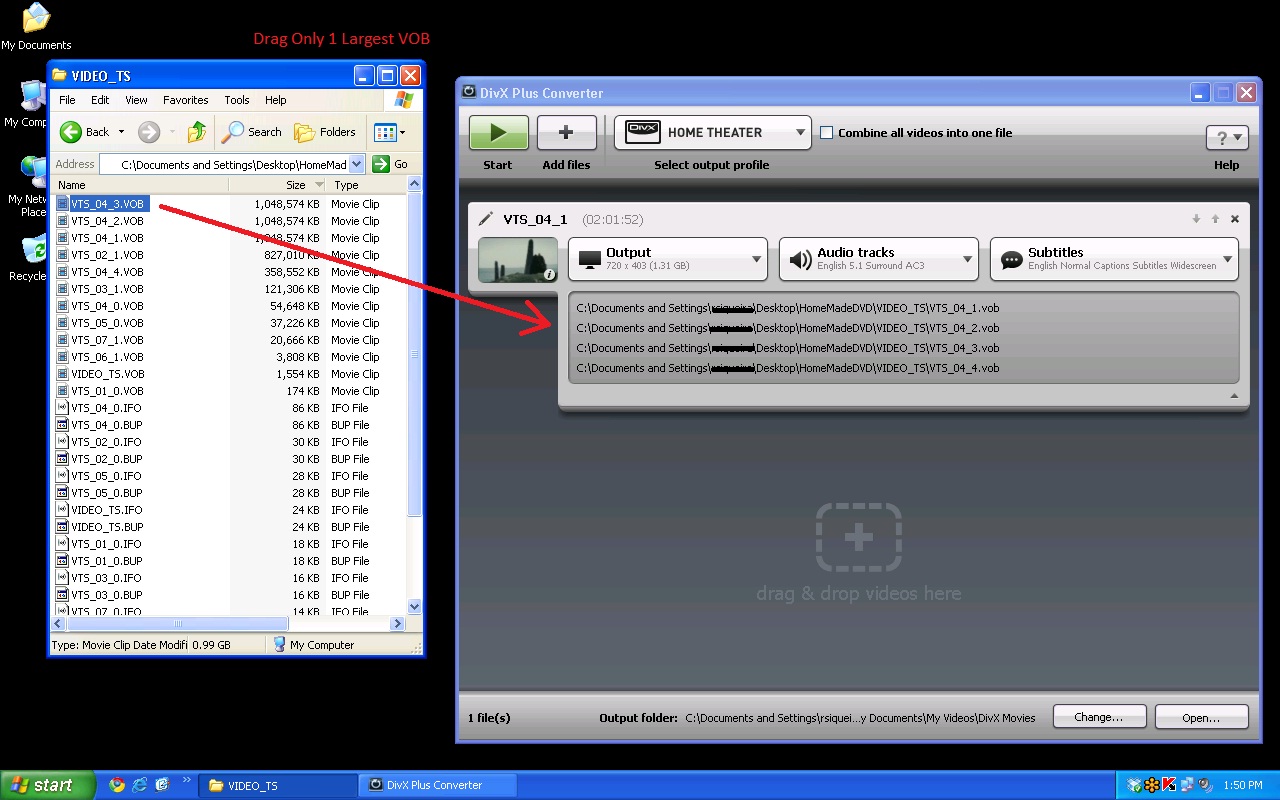Open the Favorites menu in Explorer

tap(185, 100)
